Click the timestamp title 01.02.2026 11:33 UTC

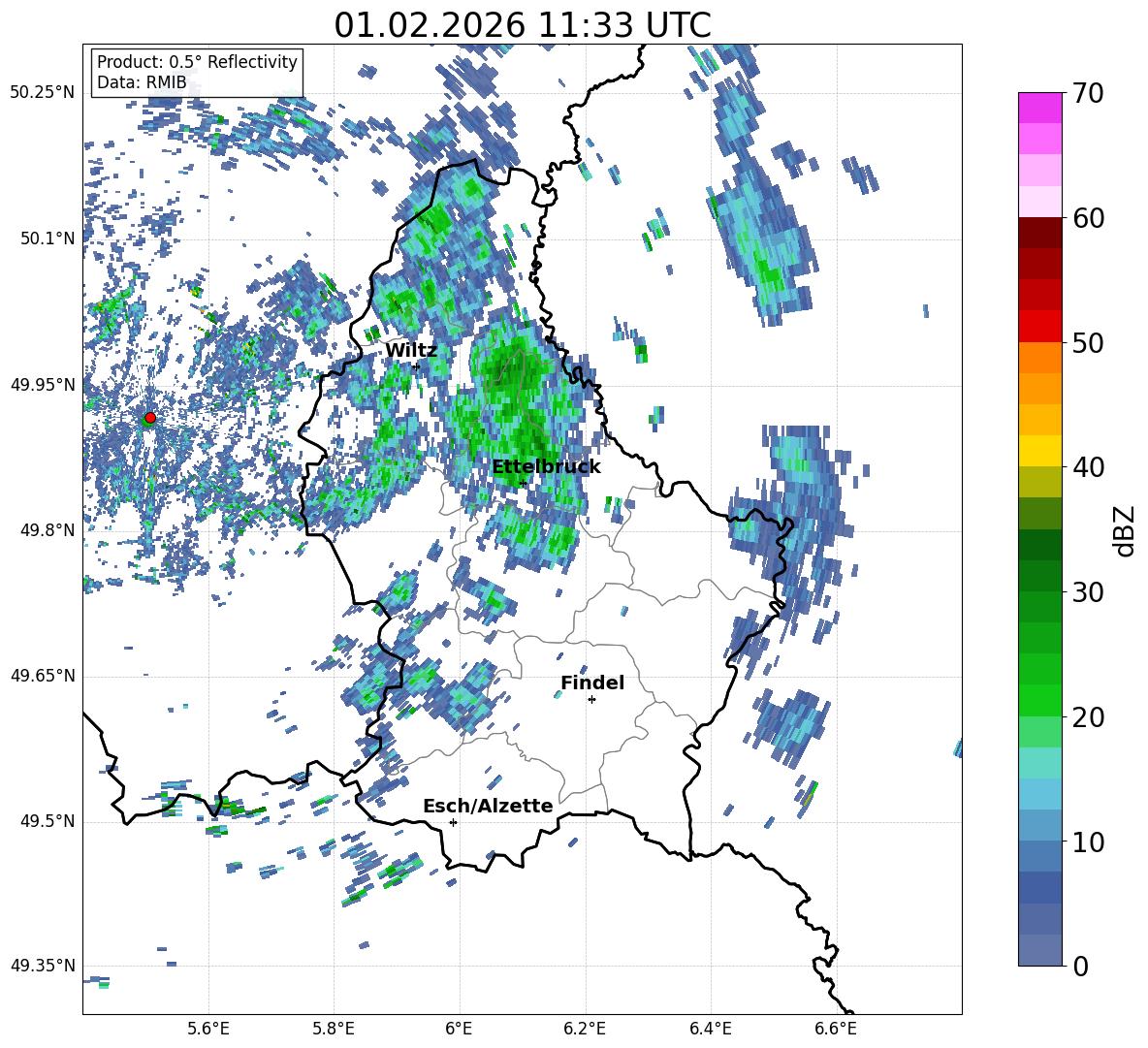tap(522, 25)
